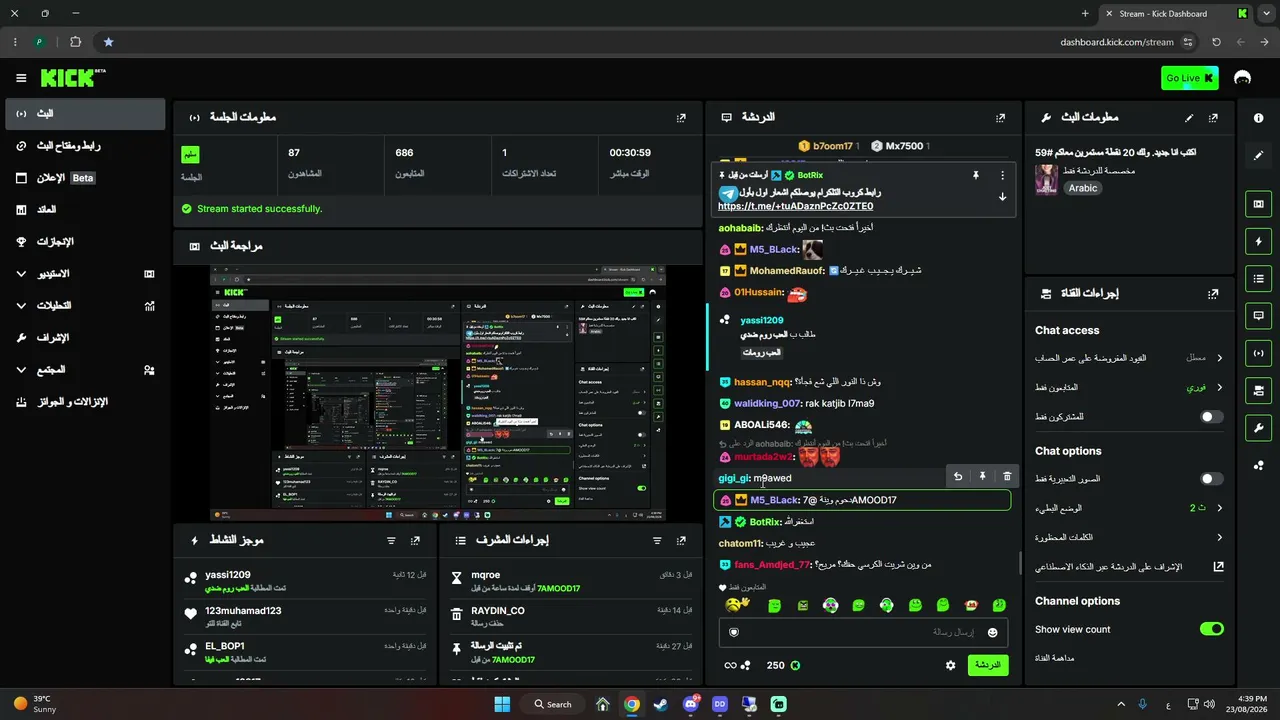The height and width of the screenshot is (720, 1280).
Task: Toggle the stream preview widget icon in right rail
Action: tap(1258, 204)
